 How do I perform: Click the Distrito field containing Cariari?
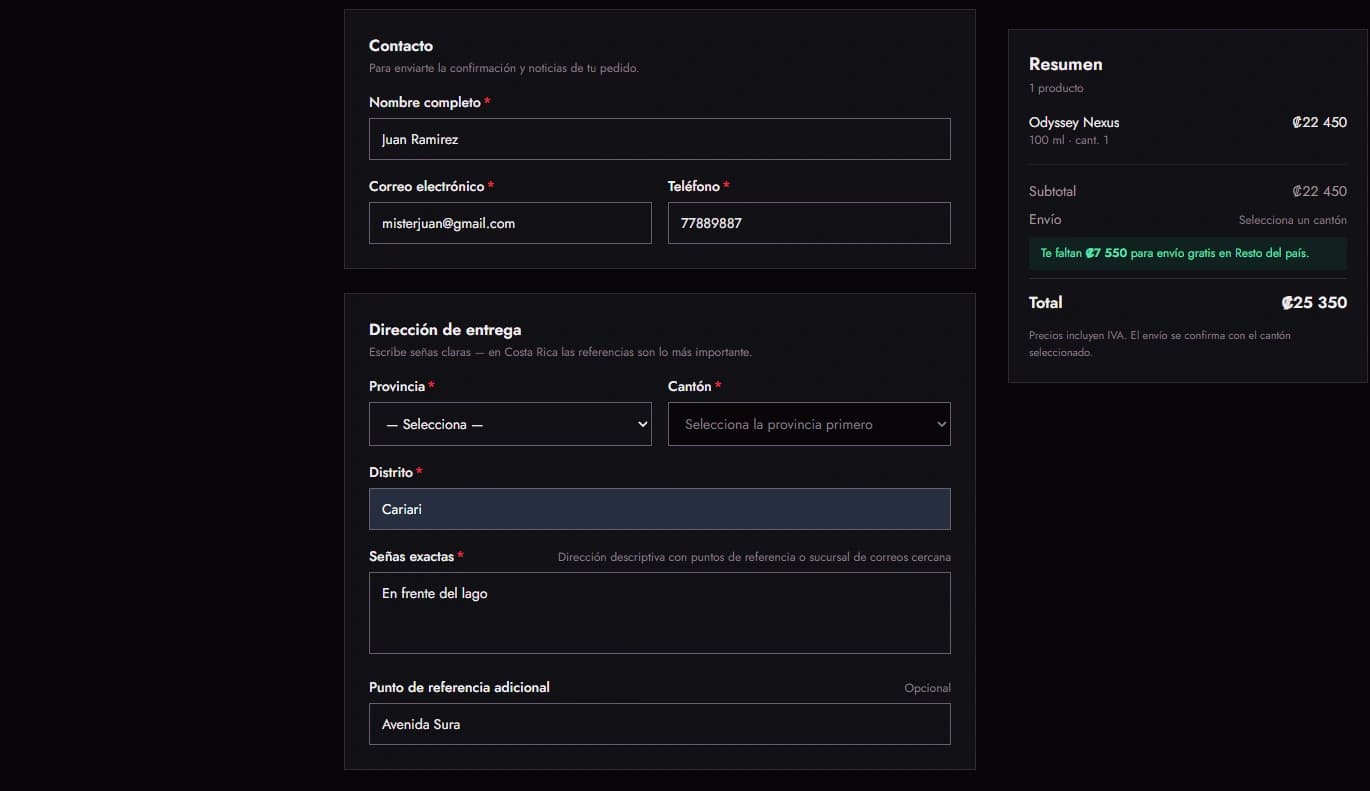pos(660,509)
